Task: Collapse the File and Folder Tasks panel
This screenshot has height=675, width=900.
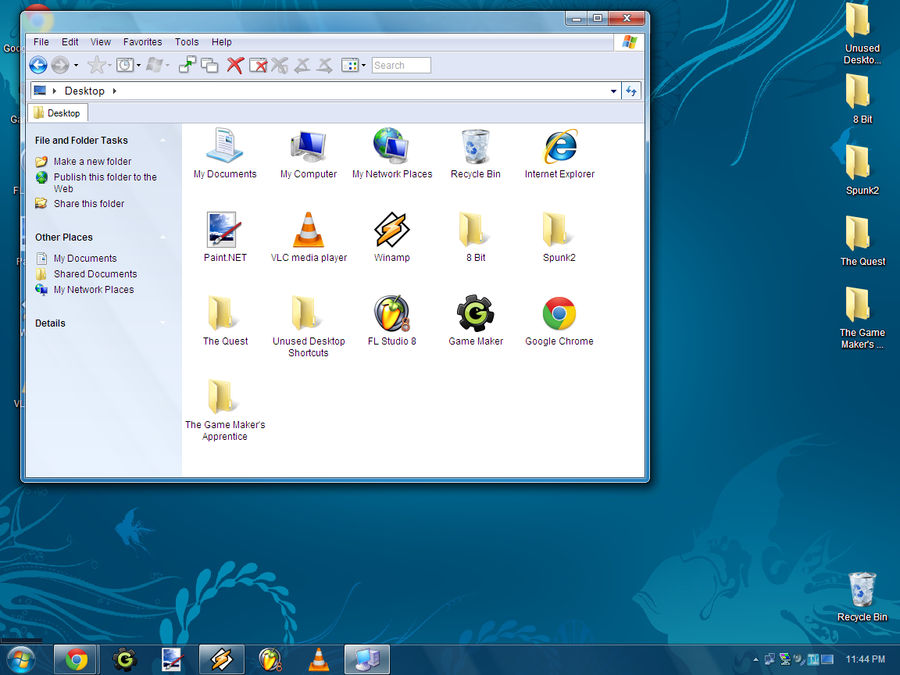Action: point(164,141)
